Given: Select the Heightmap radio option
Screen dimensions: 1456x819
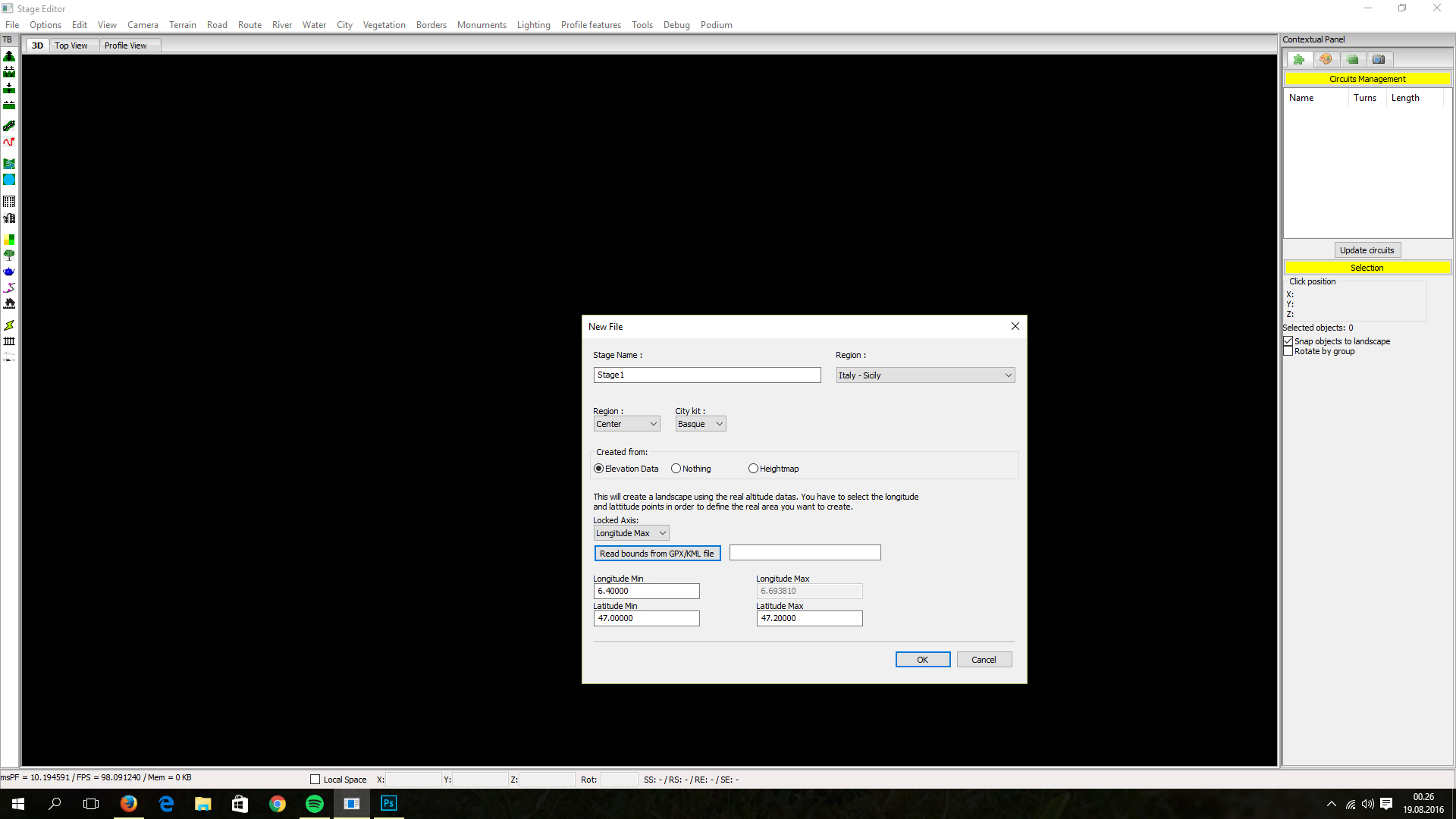Looking at the screenshot, I should [753, 469].
